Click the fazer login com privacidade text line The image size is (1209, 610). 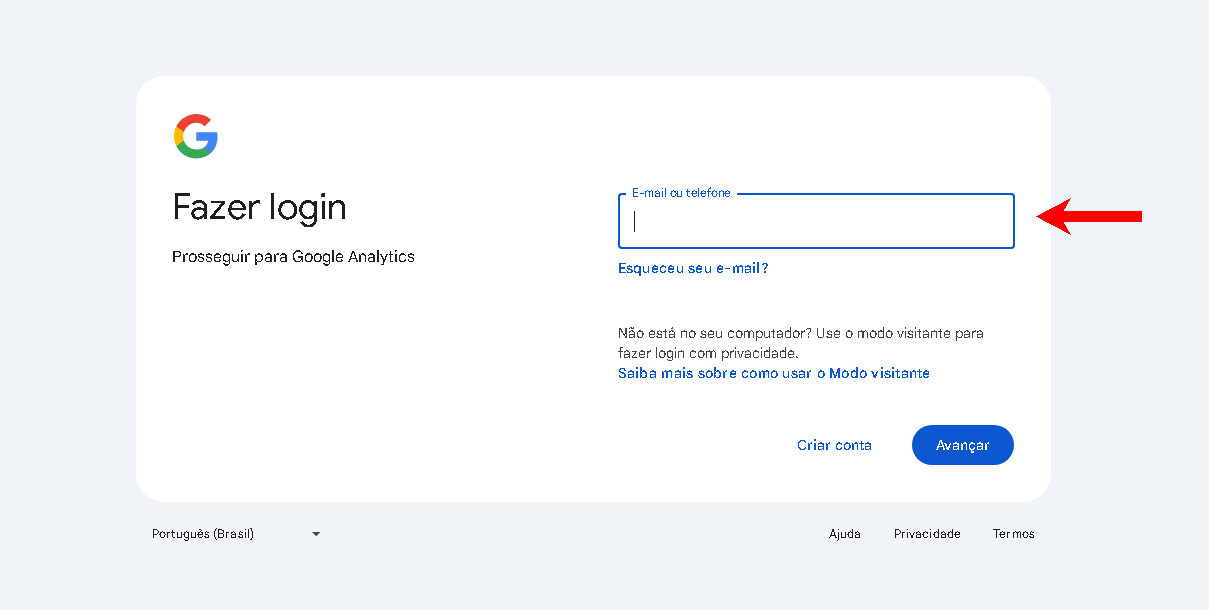click(x=708, y=353)
